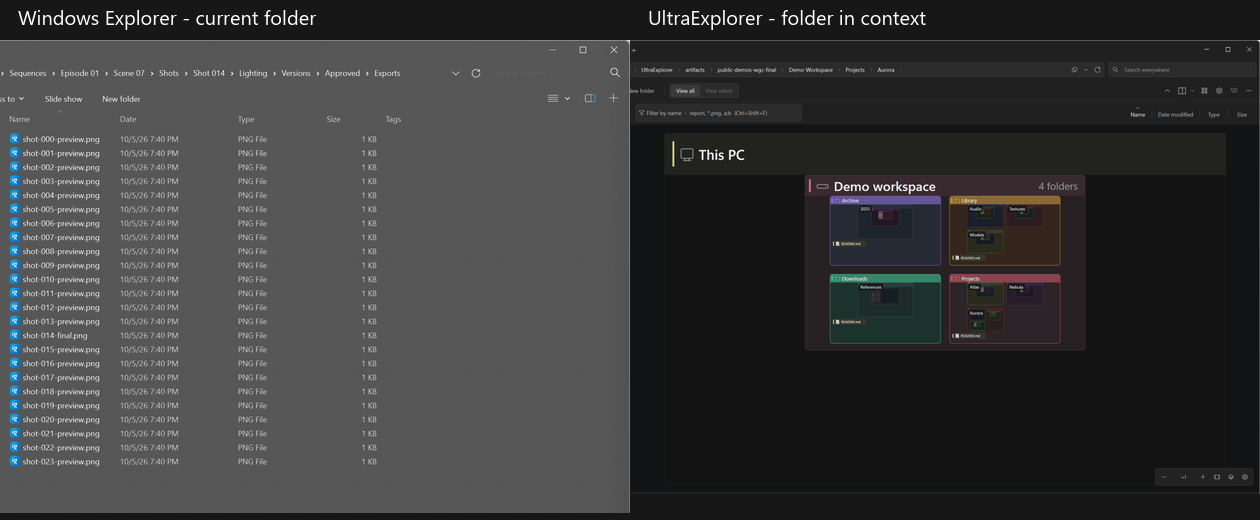Click the fit-to-screen icon in zoom bar
1260x520 pixels.
[x=1217, y=477]
